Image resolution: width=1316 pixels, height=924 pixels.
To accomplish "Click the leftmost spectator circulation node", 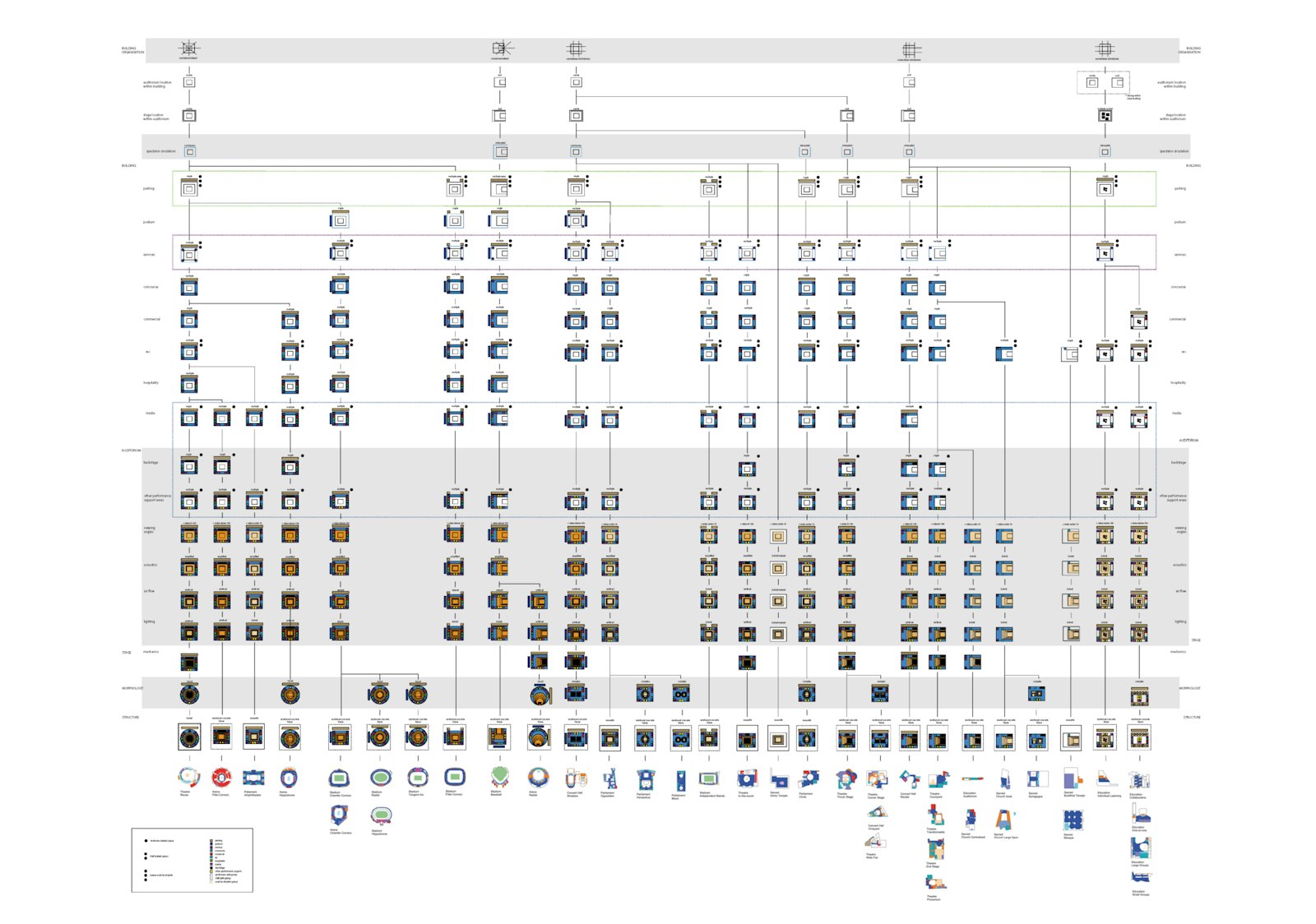I will pyautogui.click(x=190, y=151).
